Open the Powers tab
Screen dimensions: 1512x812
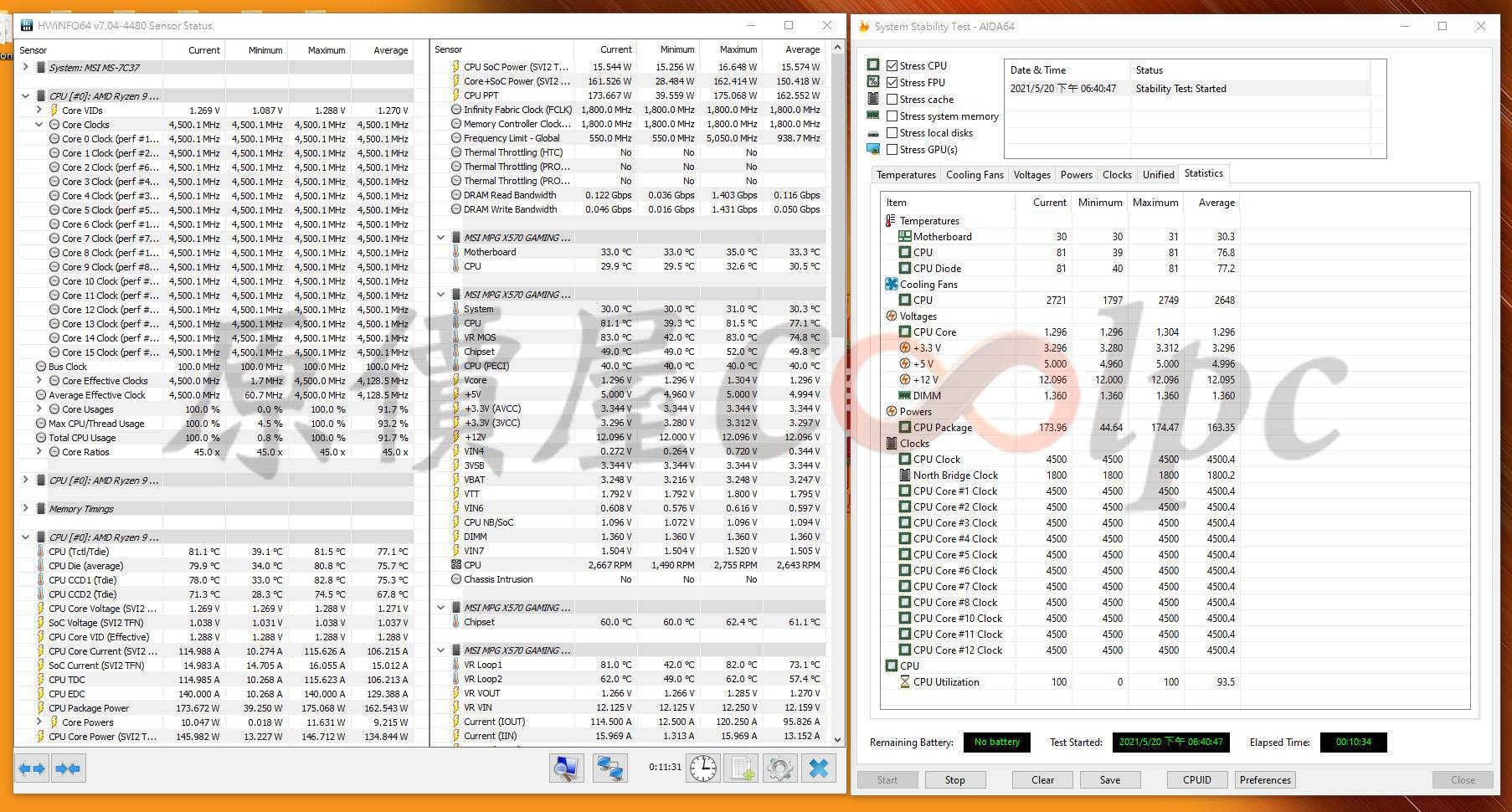[x=1076, y=175]
